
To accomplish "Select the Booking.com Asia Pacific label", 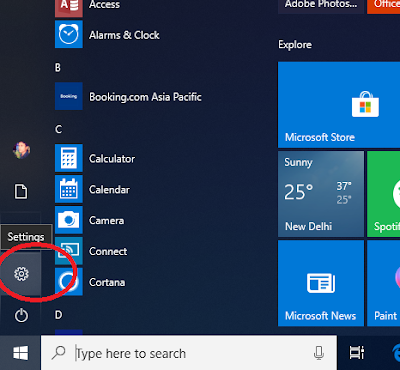I will tap(145, 97).
